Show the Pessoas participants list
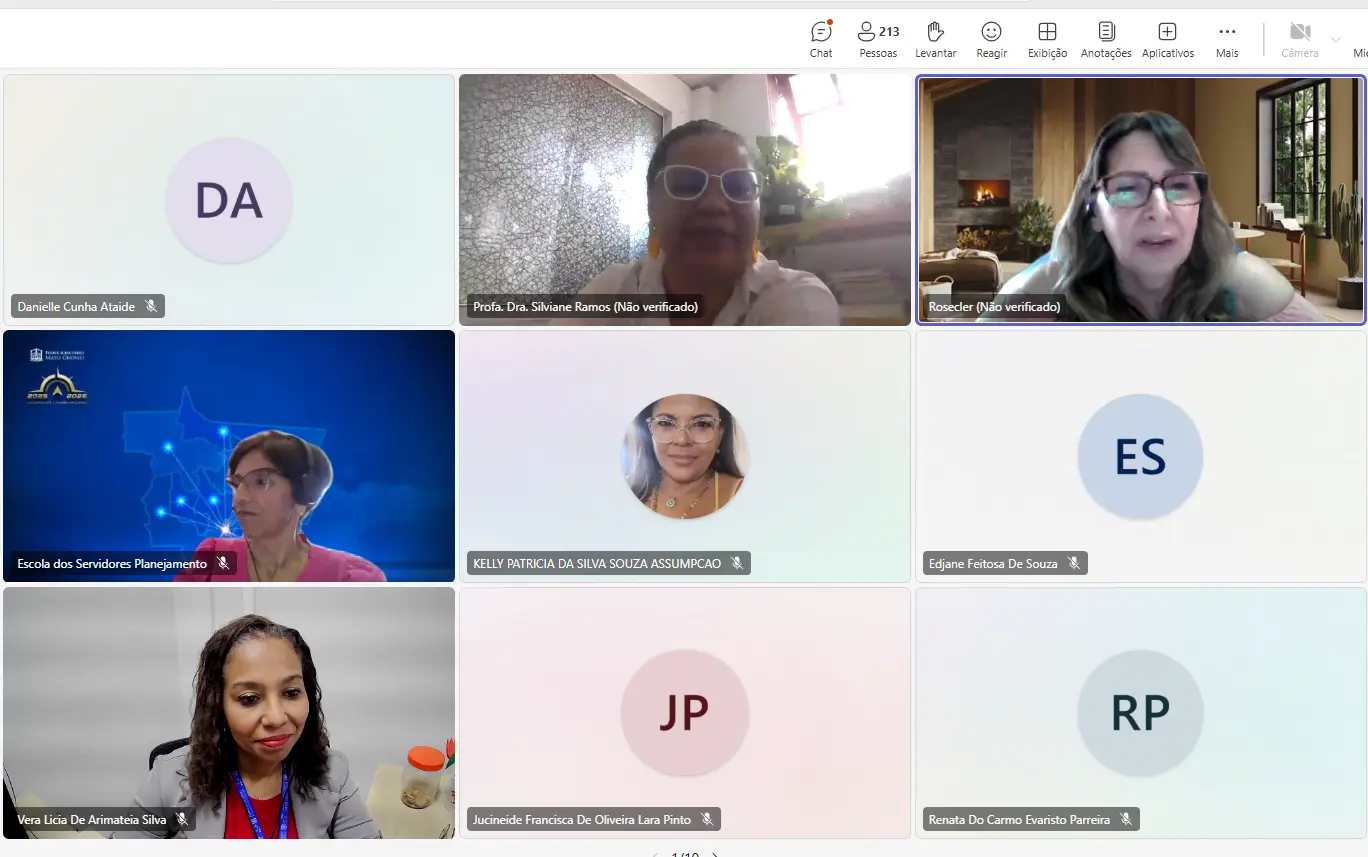This screenshot has width=1368, height=857. click(878, 39)
